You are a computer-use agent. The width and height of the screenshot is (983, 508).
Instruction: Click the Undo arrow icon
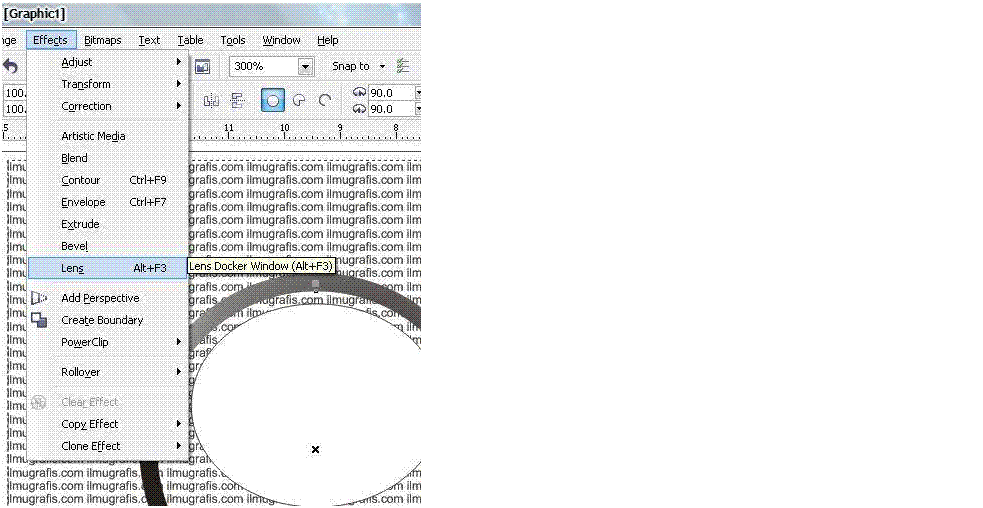click(x=11, y=66)
